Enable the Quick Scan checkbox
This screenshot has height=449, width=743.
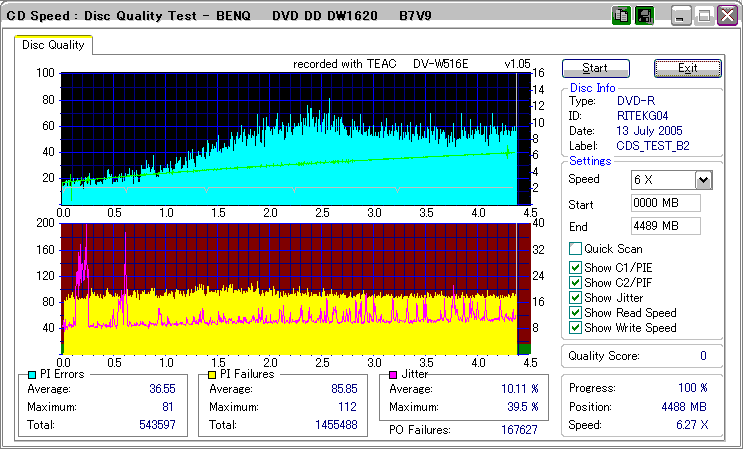[x=575, y=249]
